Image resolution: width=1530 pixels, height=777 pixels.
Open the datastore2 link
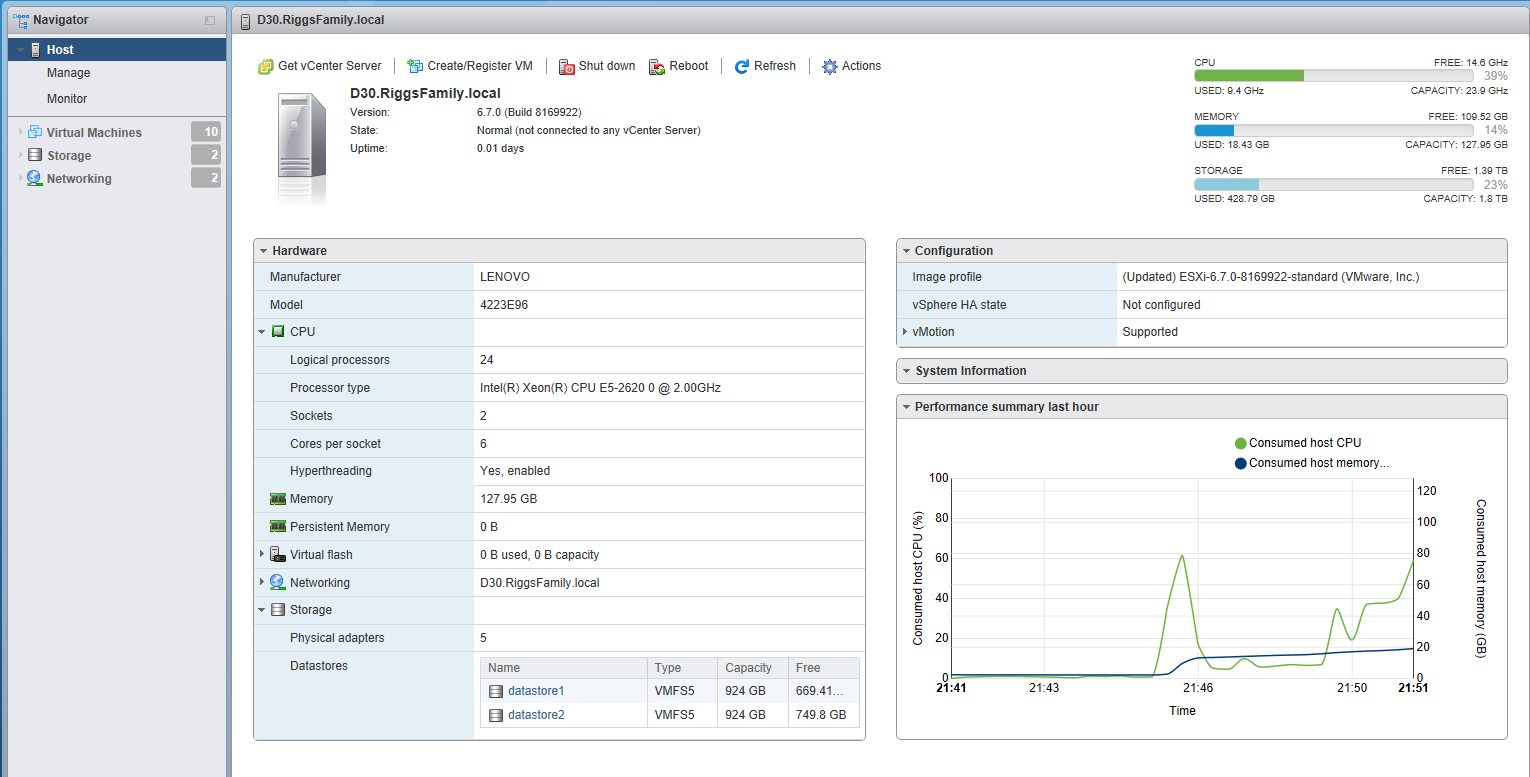pyautogui.click(x=536, y=715)
